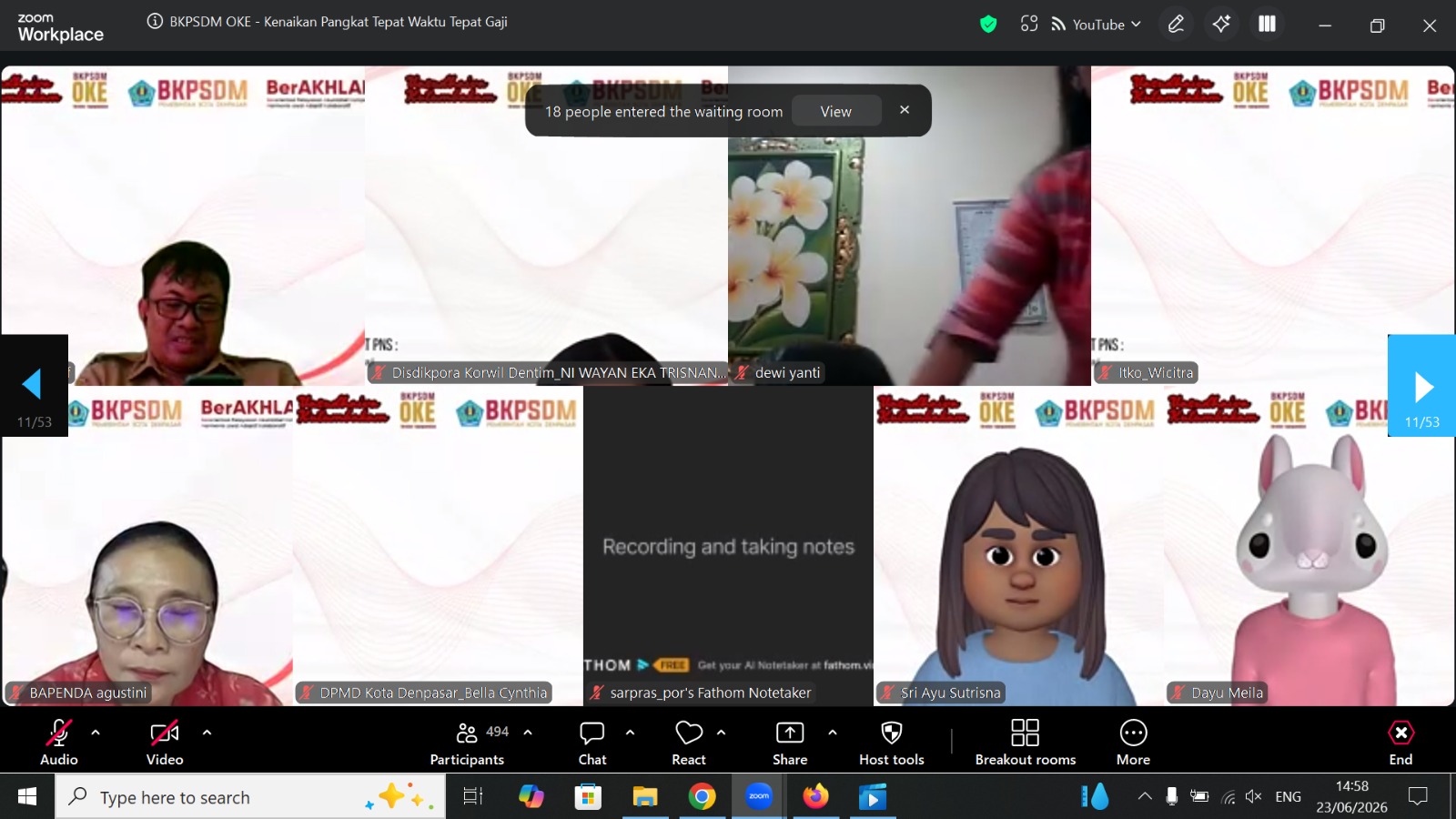Screen dimensions: 1456x819
Task: Go to next gallery page
Action: (1421, 386)
